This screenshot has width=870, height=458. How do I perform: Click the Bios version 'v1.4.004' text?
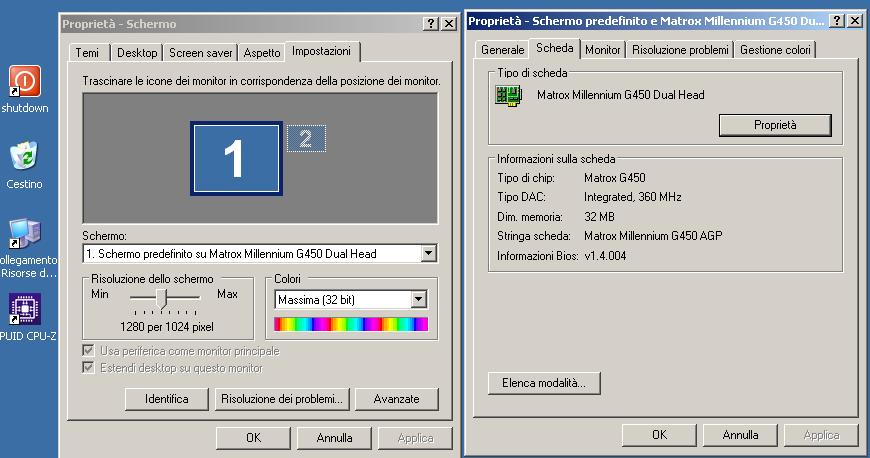605,256
